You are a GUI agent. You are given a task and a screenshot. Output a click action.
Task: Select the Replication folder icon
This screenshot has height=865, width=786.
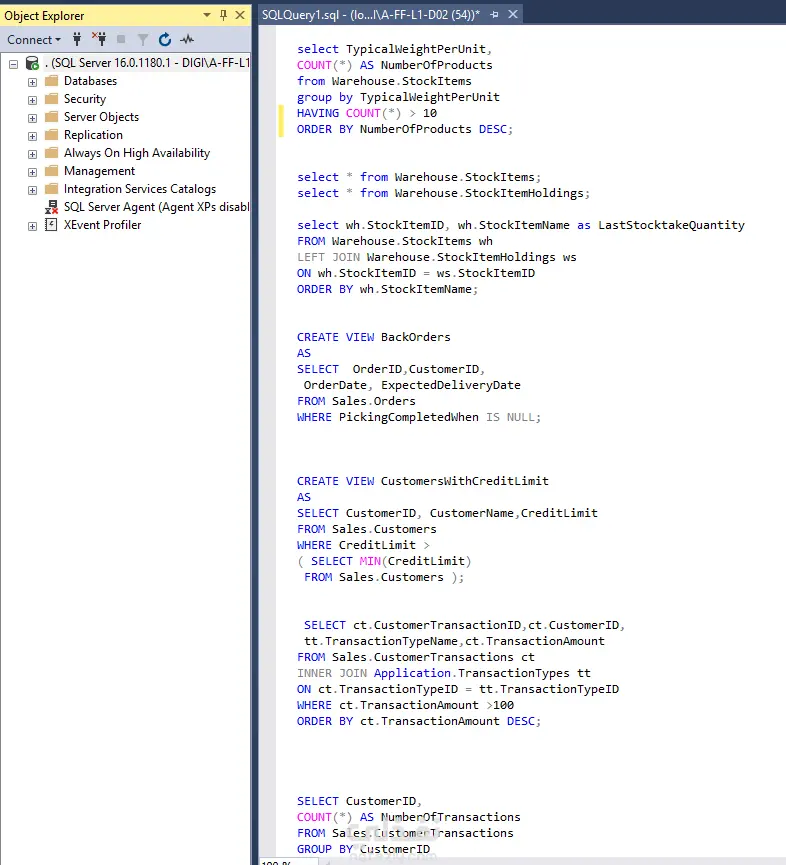51,135
